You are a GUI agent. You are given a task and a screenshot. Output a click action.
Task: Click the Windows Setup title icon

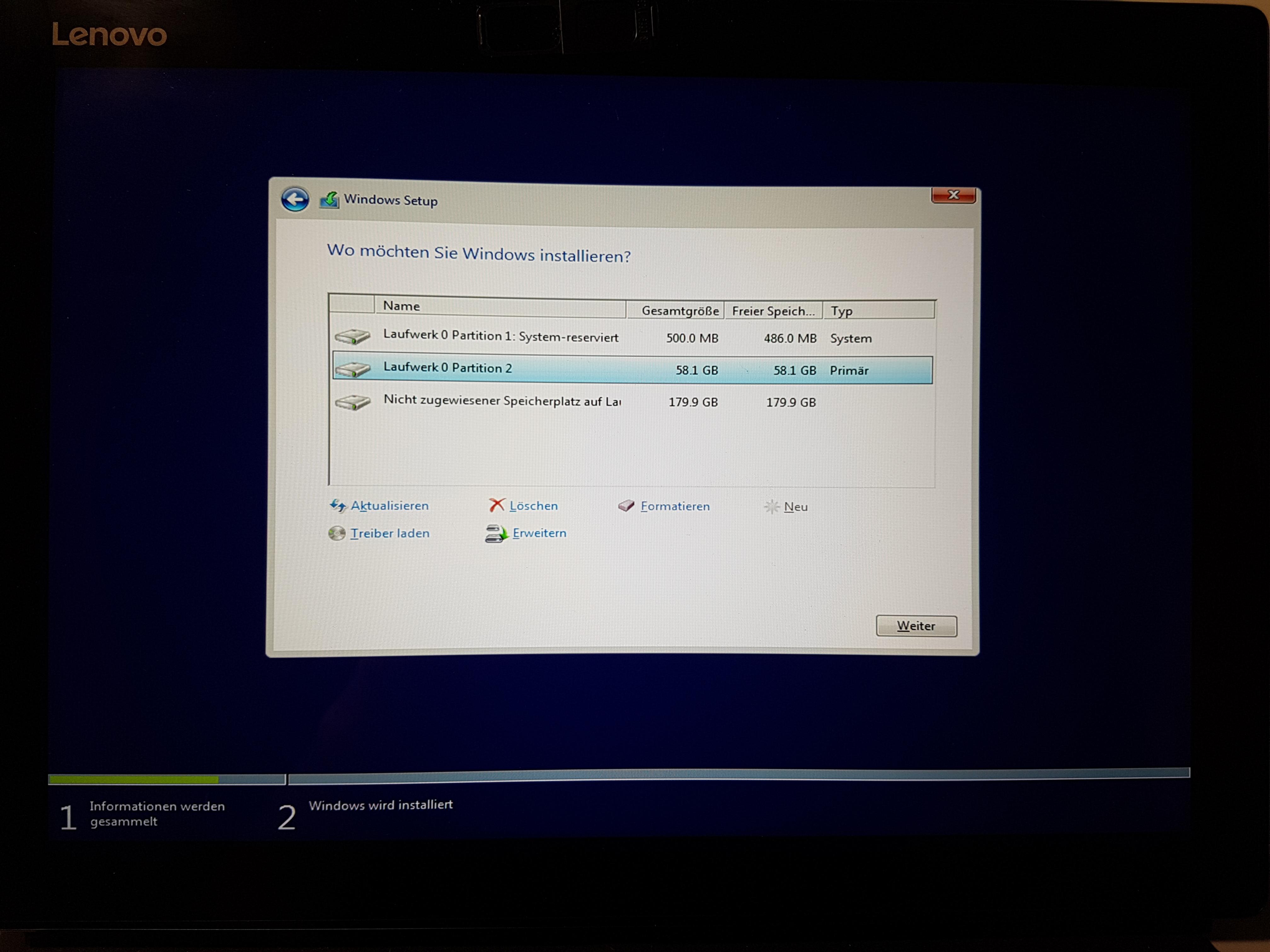[x=330, y=200]
